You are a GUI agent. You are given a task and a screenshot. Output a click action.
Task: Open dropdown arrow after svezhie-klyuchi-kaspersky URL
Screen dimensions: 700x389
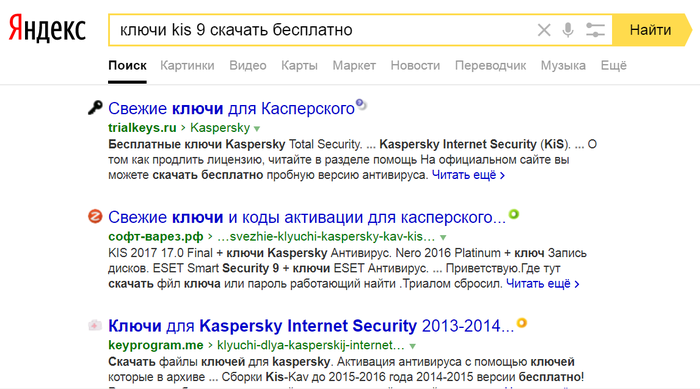pos(443,237)
